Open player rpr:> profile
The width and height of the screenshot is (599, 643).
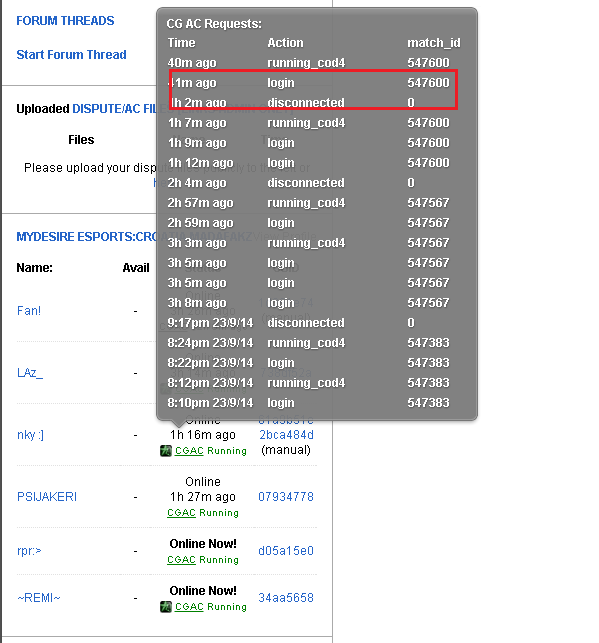[29, 551]
